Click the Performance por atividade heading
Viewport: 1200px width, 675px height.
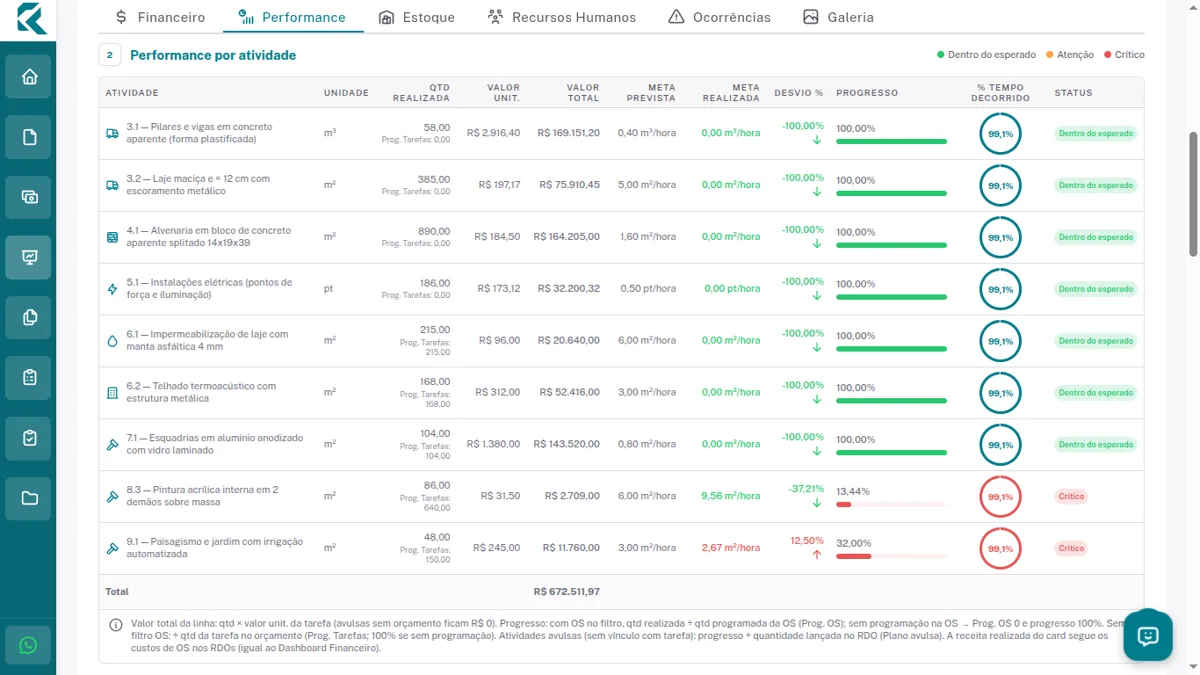(x=213, y=56)
